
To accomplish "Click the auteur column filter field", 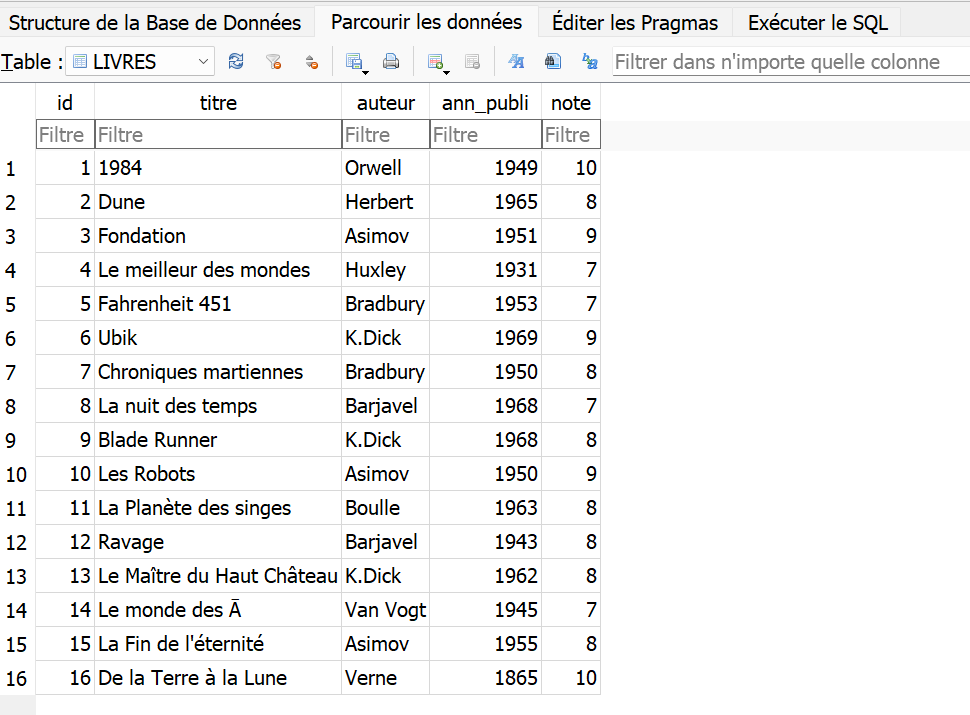I will coord(385,135).
